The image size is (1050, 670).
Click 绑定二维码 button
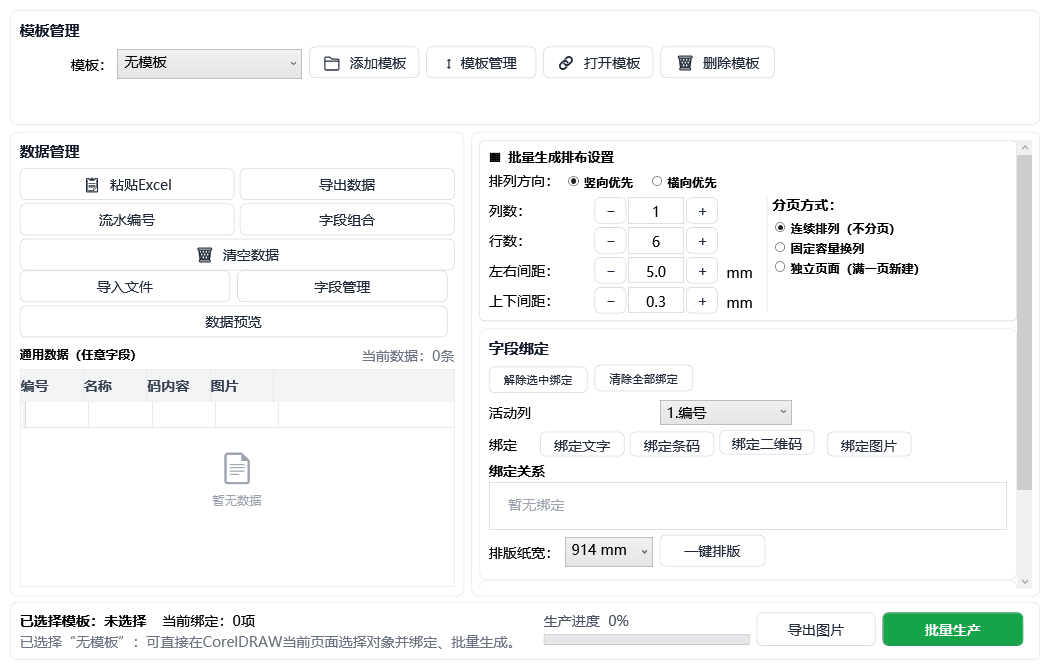(x=767, y=444)
